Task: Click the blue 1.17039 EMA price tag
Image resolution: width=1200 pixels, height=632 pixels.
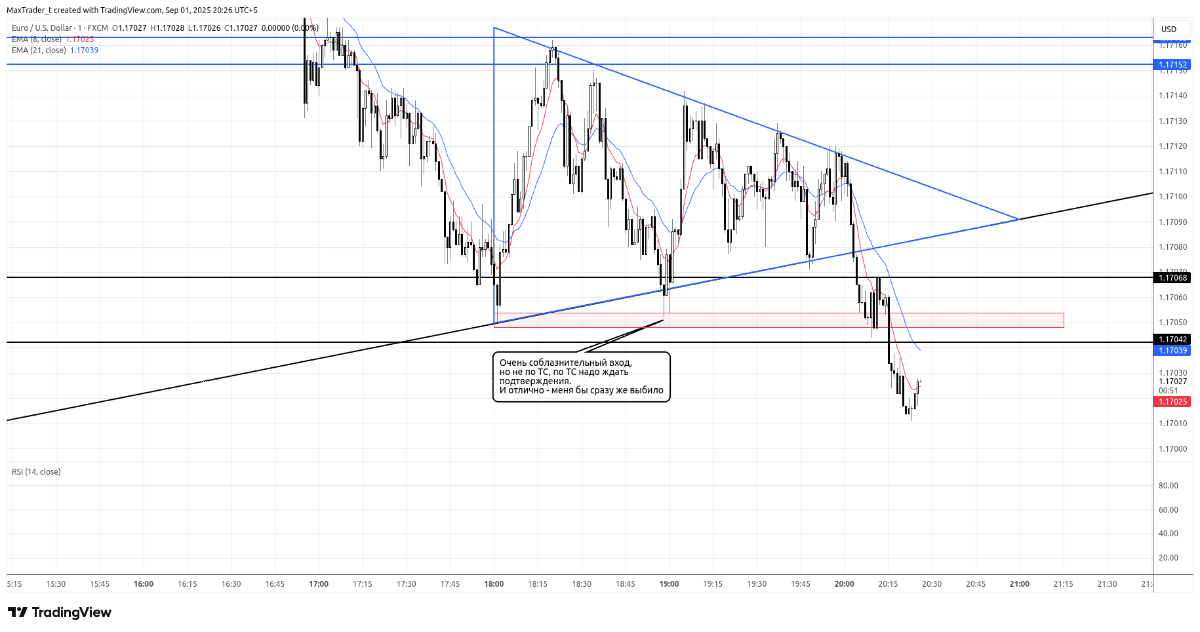Action: pyautogui.click(x=1172, y=351)
